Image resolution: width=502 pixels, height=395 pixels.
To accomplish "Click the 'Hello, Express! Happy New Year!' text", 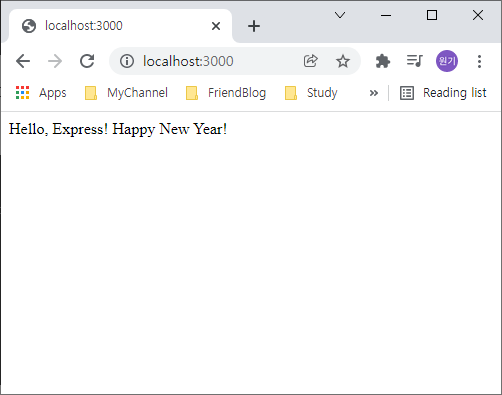I will point(118,129).
